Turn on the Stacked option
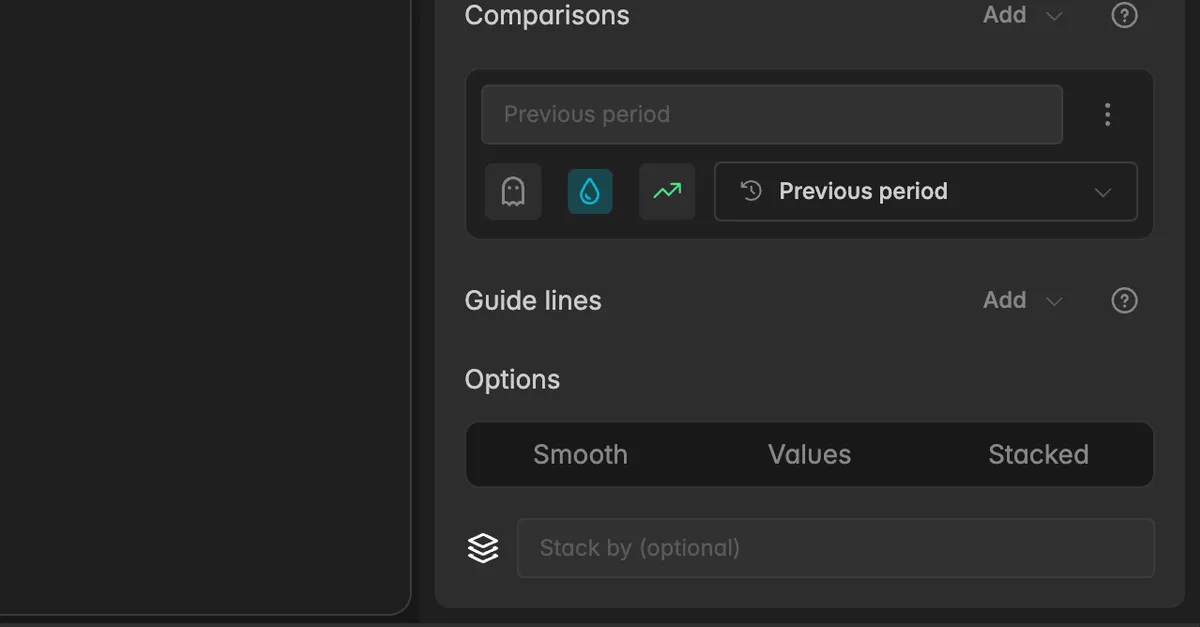The width and height of the screenshot is (1200, 627). [1038, 454]
